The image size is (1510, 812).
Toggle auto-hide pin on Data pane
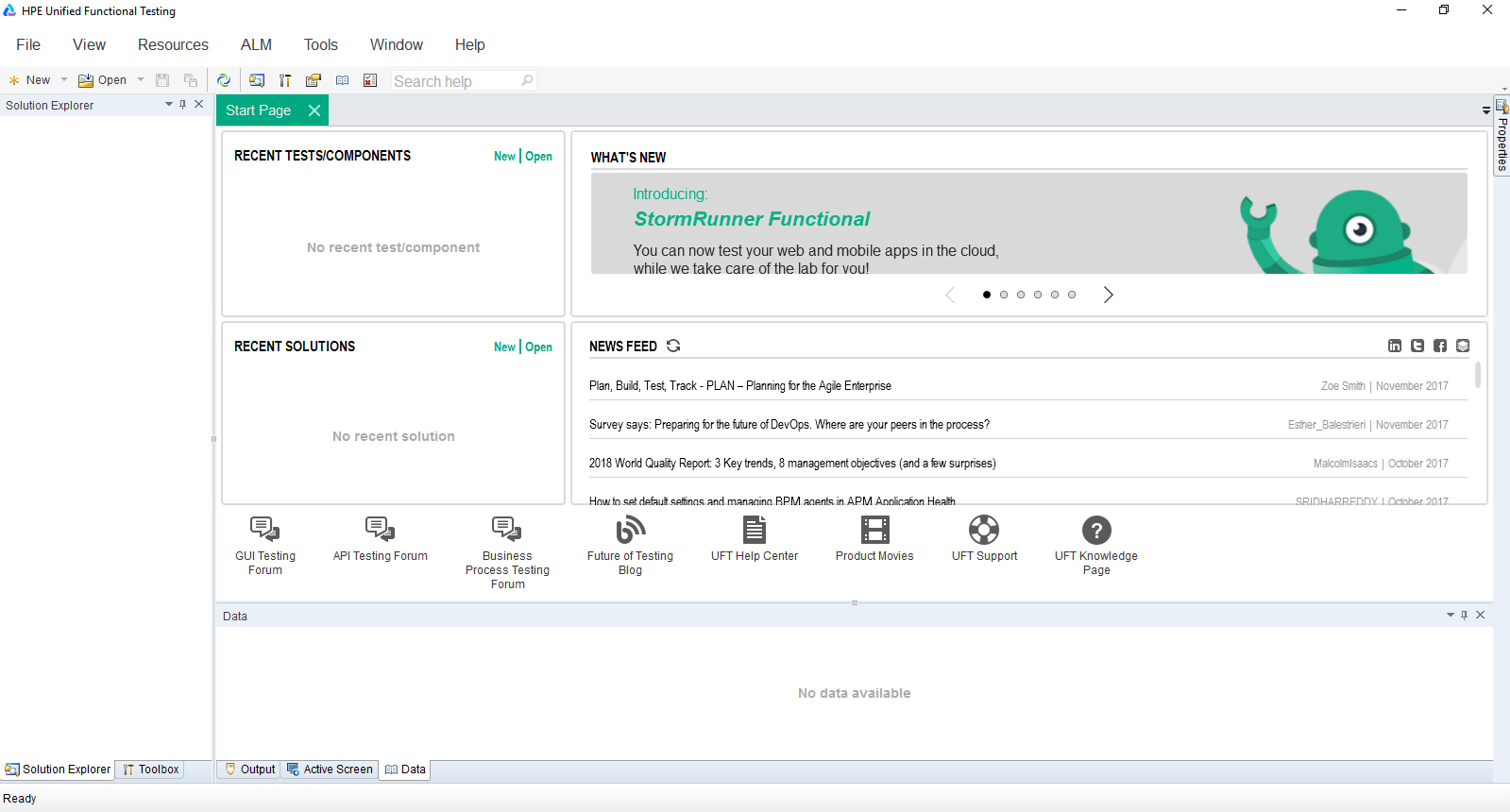(x=1465, y=616)
